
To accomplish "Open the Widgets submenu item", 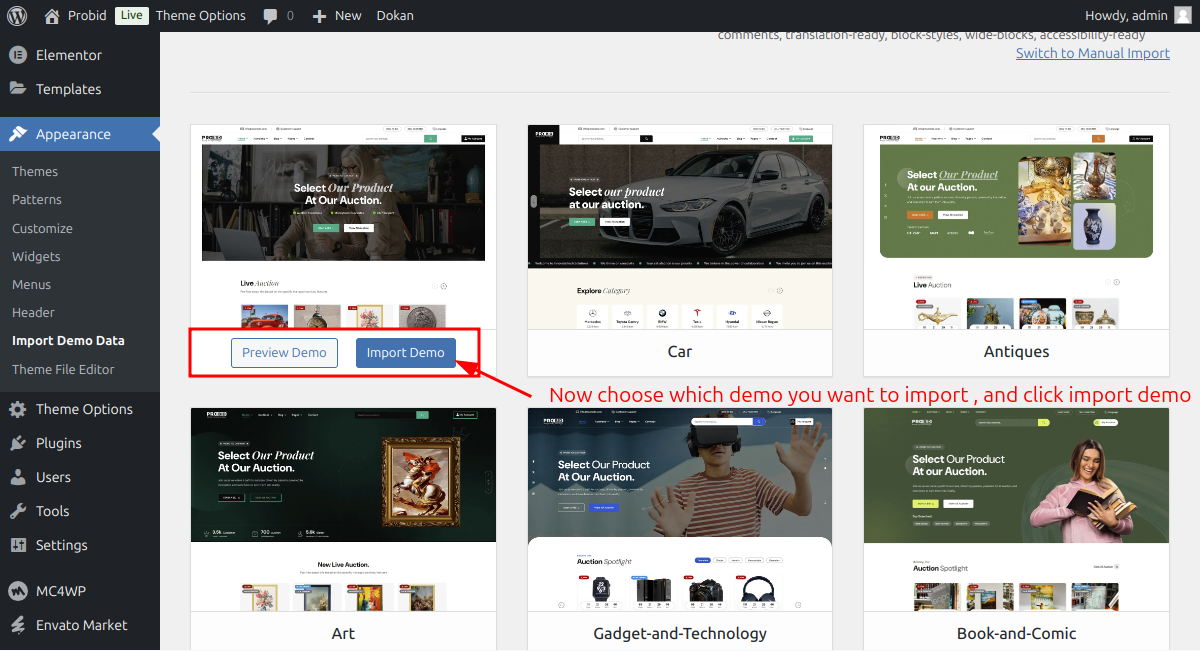I will [36, 256].
